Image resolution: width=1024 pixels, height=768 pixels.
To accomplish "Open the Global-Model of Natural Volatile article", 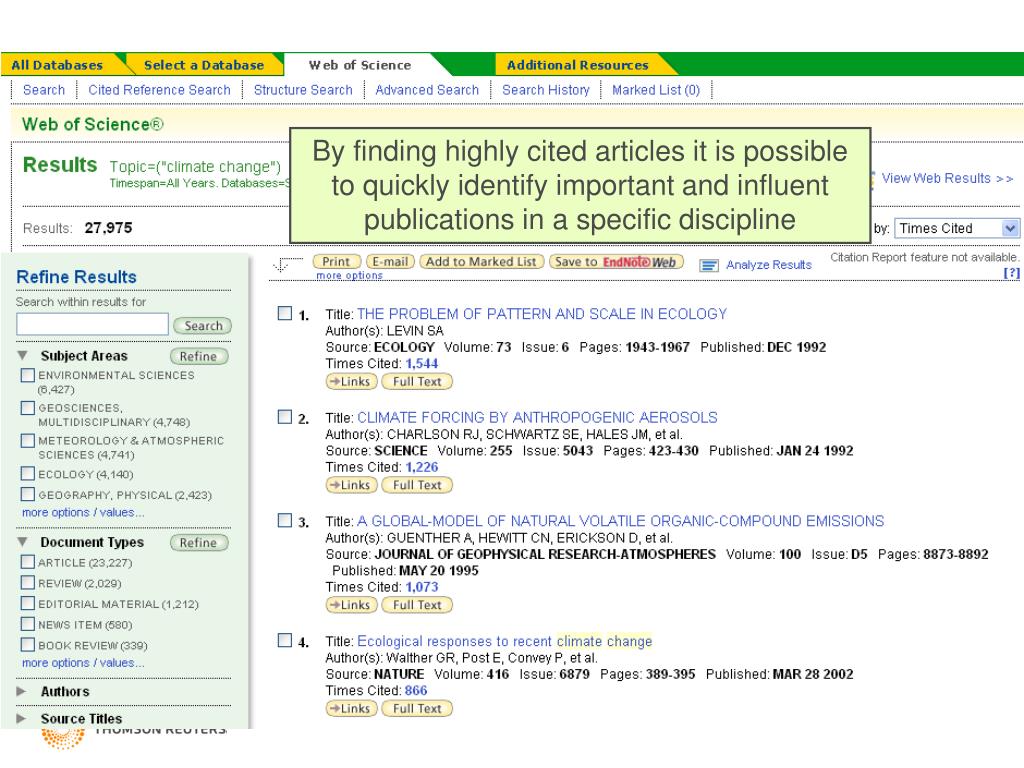I will coord(620,520).
